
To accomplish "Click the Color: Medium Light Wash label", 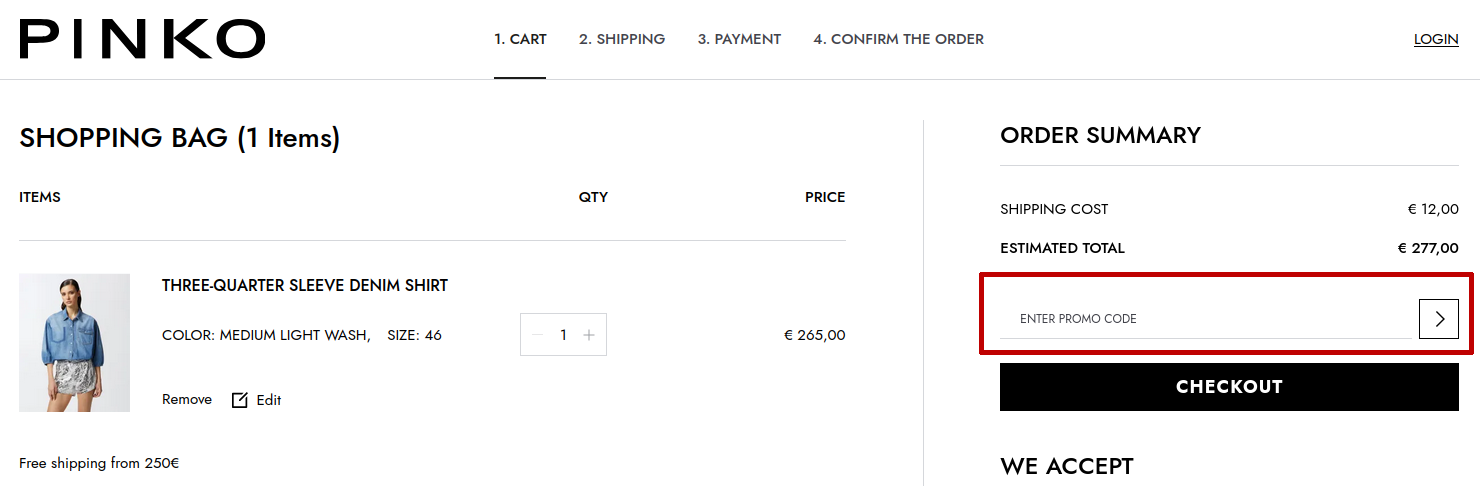I will [x=266, y=335].
